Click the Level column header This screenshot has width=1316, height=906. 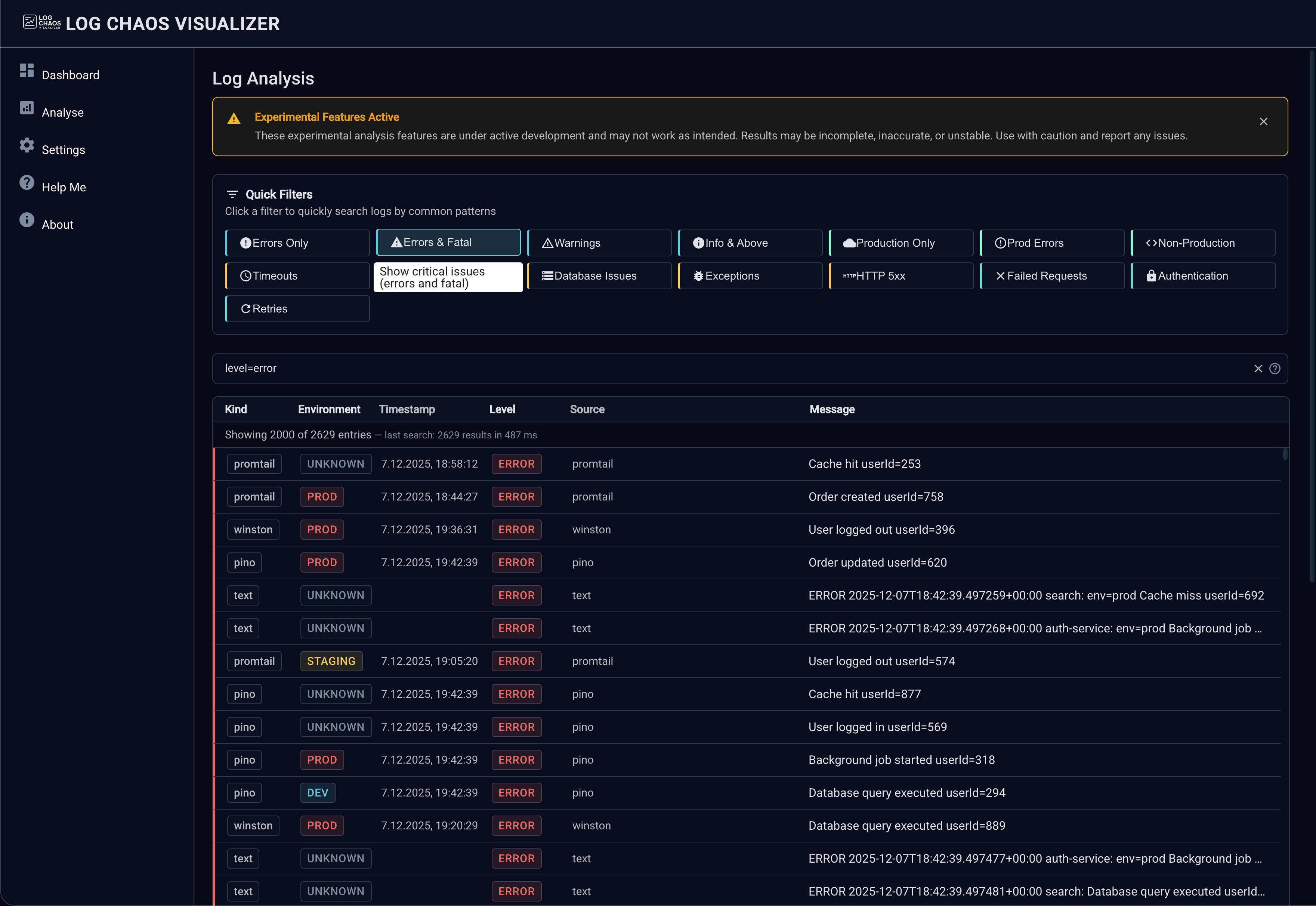502,409
